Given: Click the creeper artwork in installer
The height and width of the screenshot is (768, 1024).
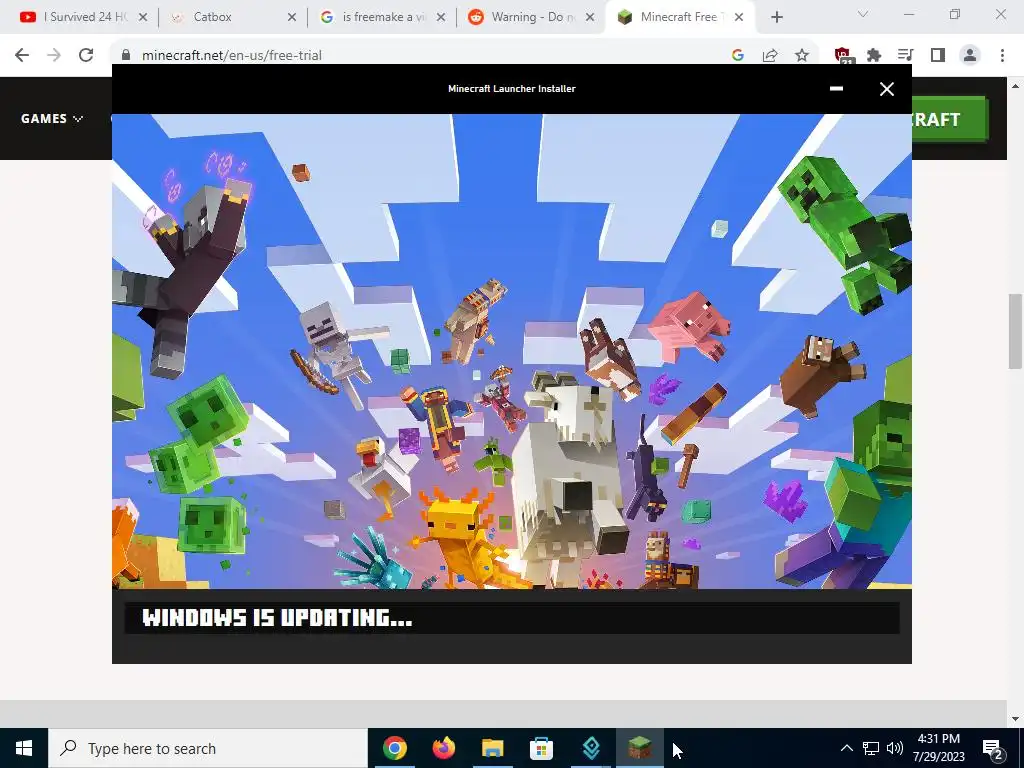Looking at the screenshot, I should tap(846, 234).
